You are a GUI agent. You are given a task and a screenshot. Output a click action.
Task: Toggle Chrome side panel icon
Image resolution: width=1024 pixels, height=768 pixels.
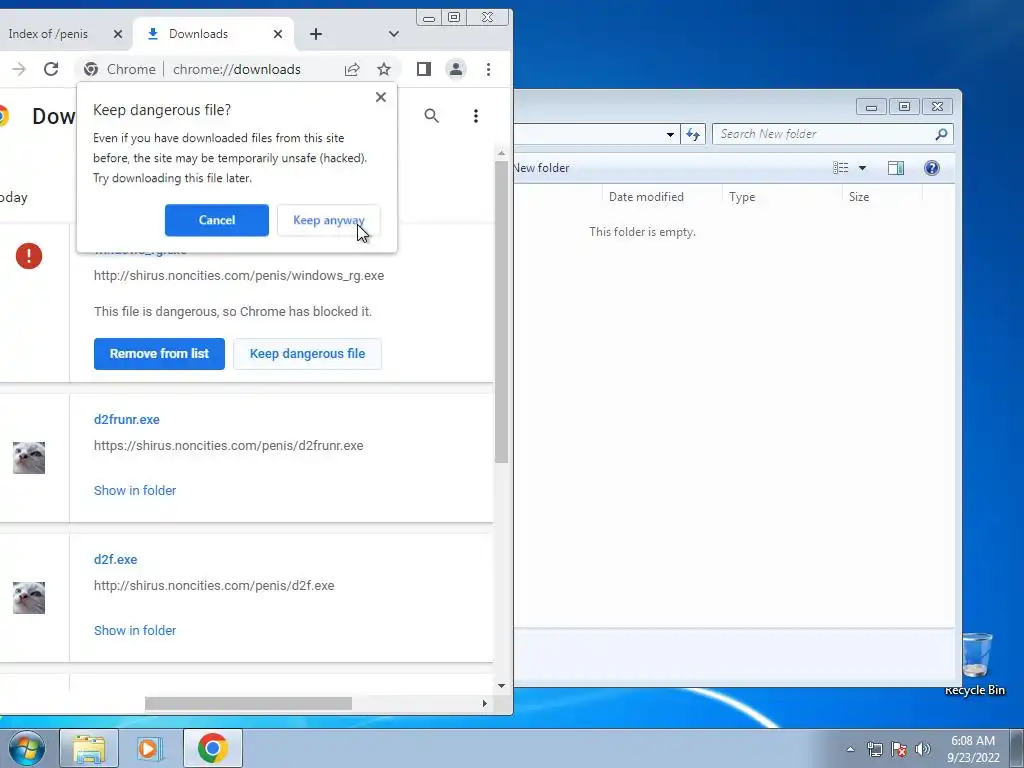click(x=424, y=69)
